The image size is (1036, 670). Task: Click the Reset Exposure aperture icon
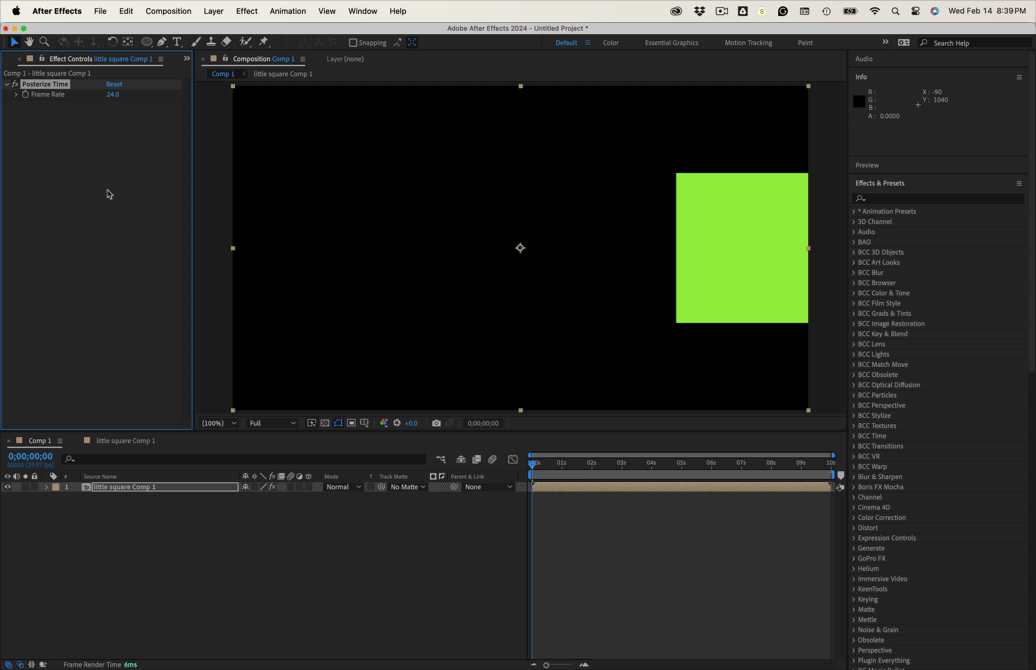pyautogui.click(x=397, y=423)
